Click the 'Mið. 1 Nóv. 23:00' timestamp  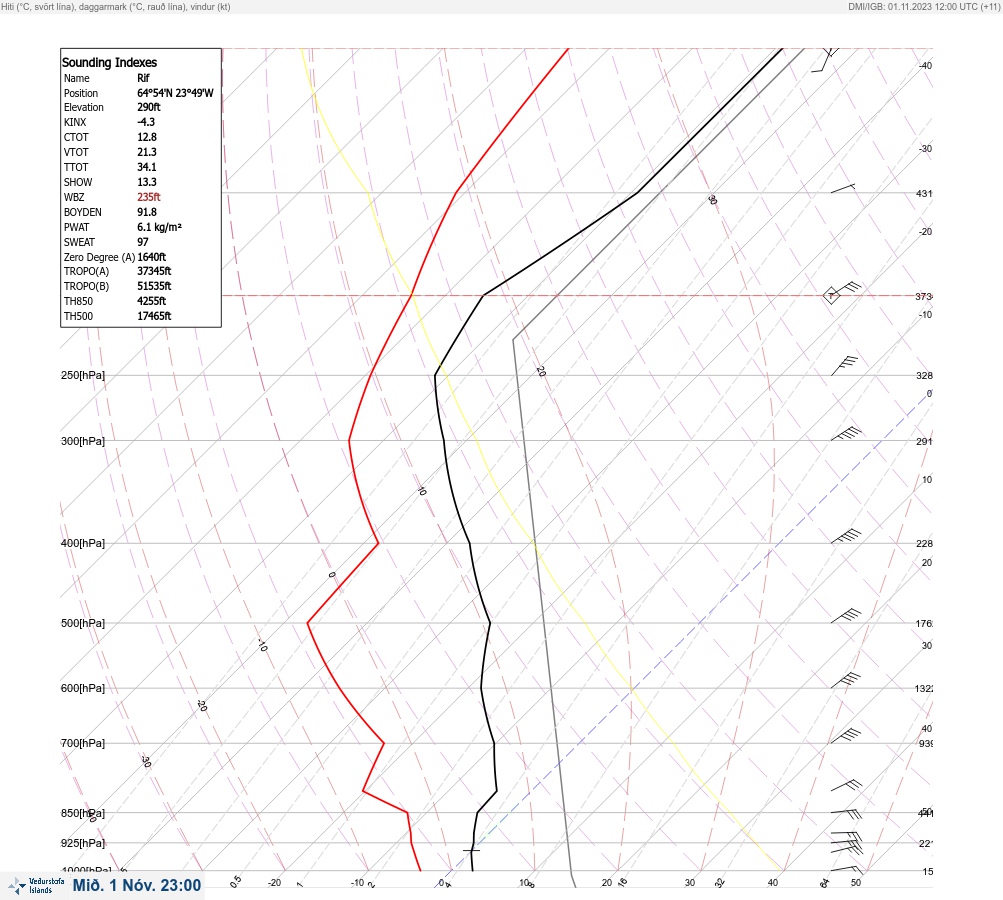point(137,885)
